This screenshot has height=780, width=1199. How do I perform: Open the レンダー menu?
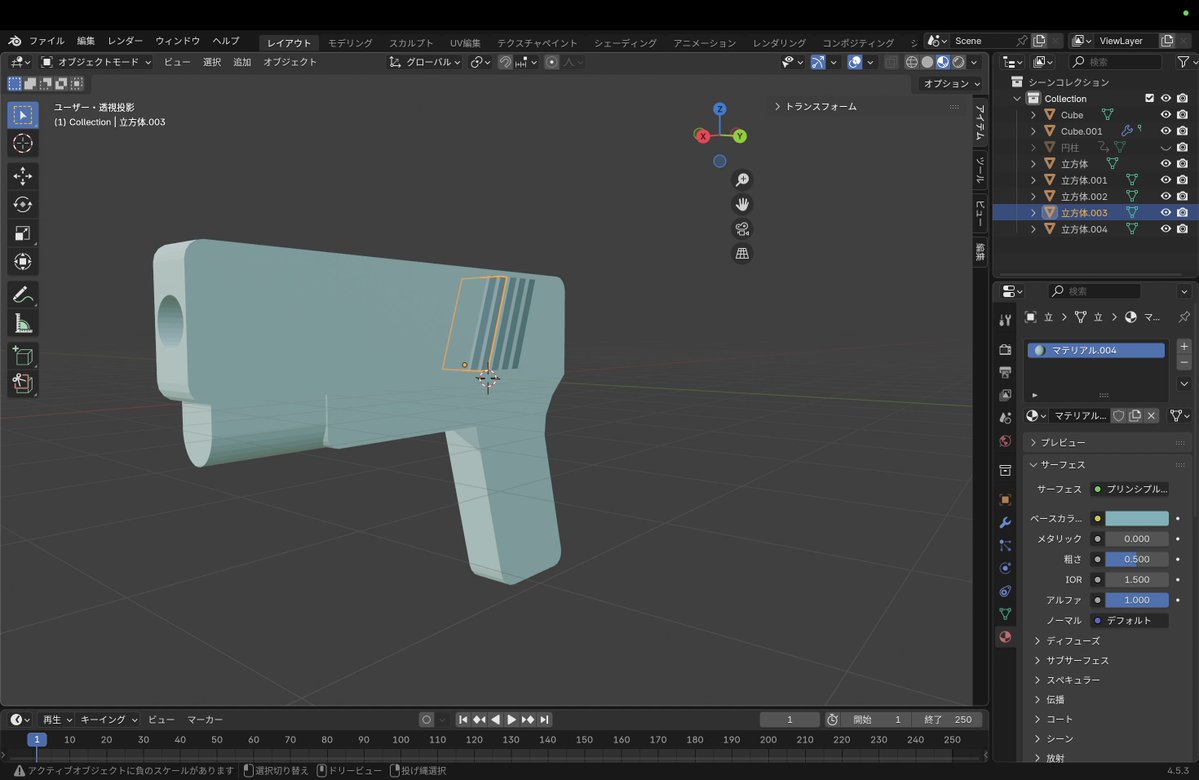coord(125,41)
